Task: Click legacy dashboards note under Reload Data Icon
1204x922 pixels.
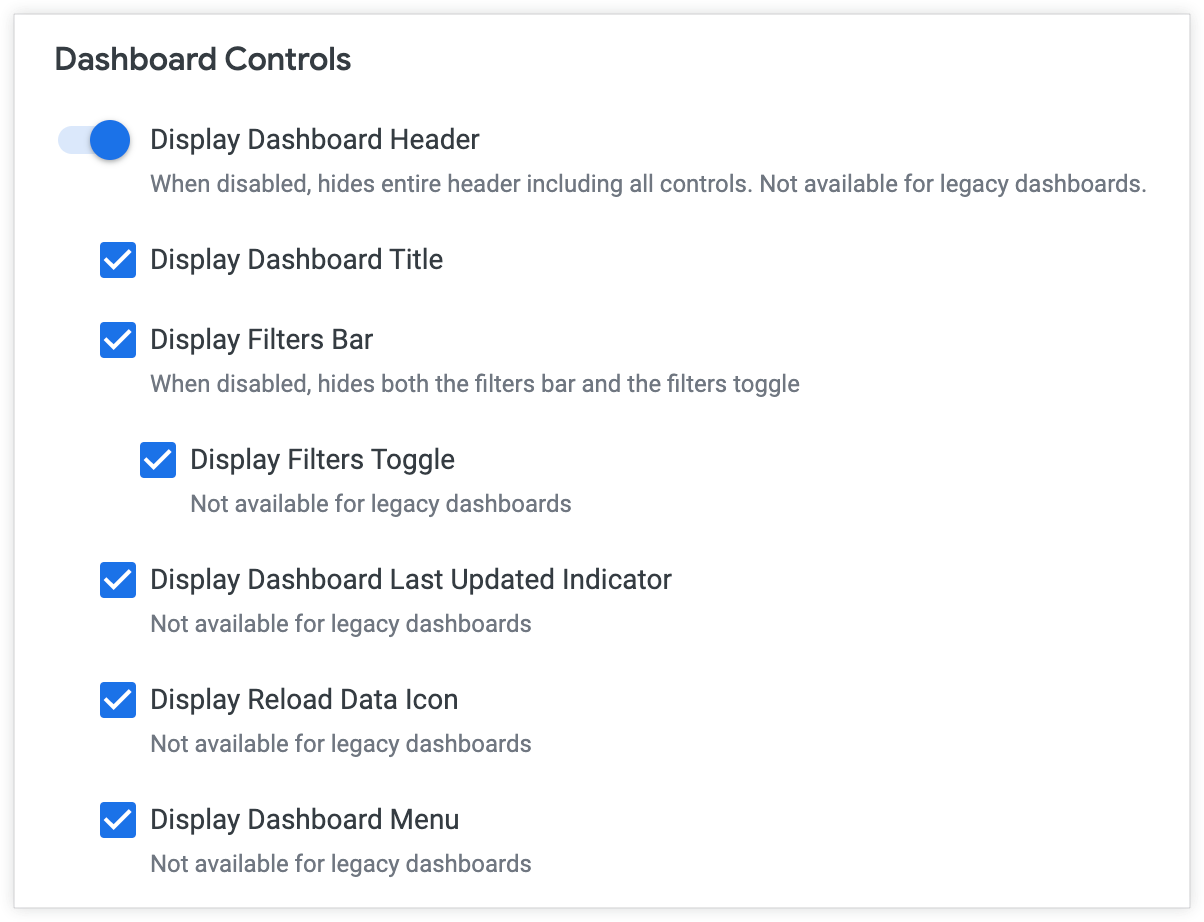Action: click(x=341, y=744)
